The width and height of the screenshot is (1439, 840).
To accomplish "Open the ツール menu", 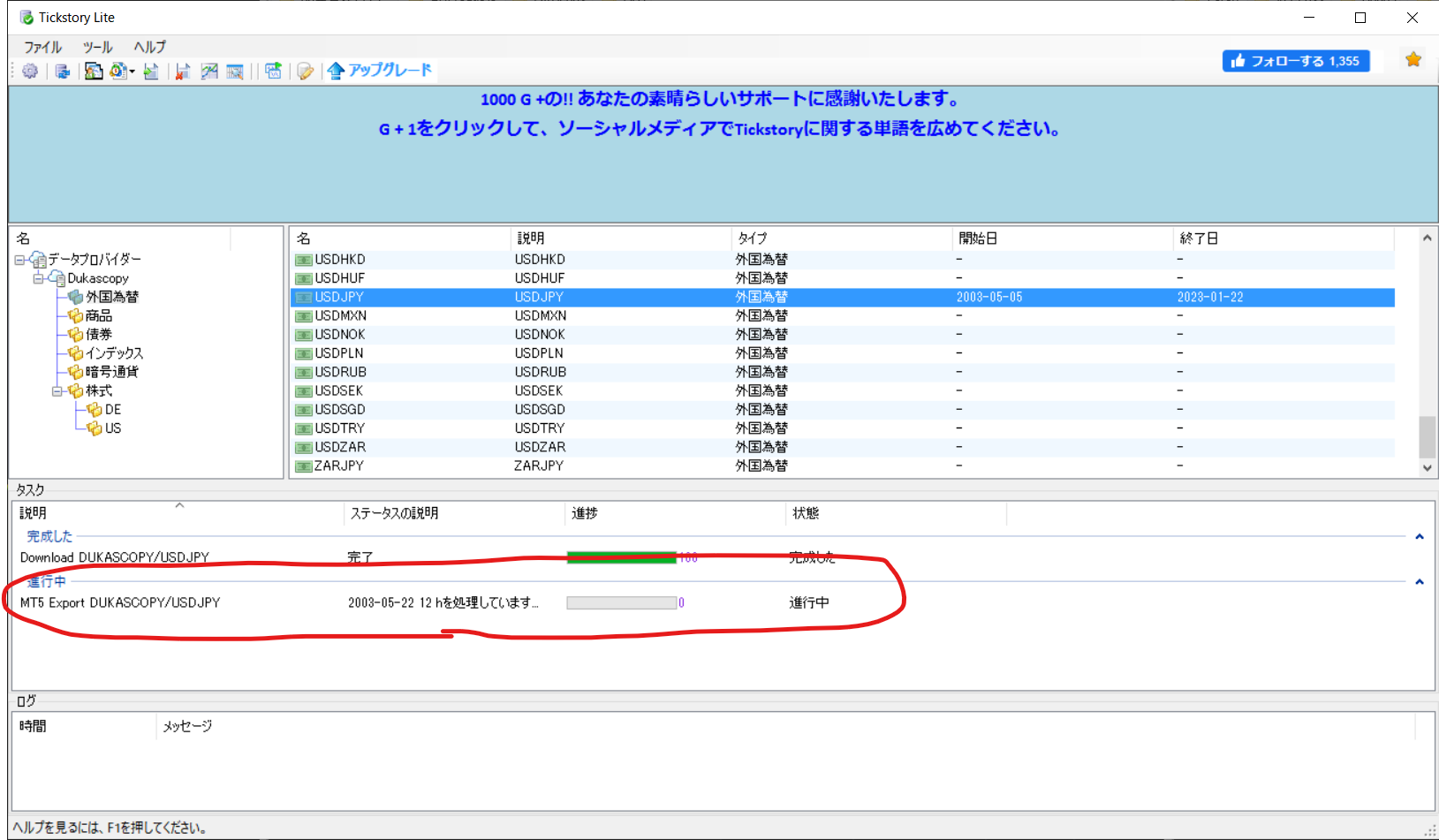I will pos(97,47).
